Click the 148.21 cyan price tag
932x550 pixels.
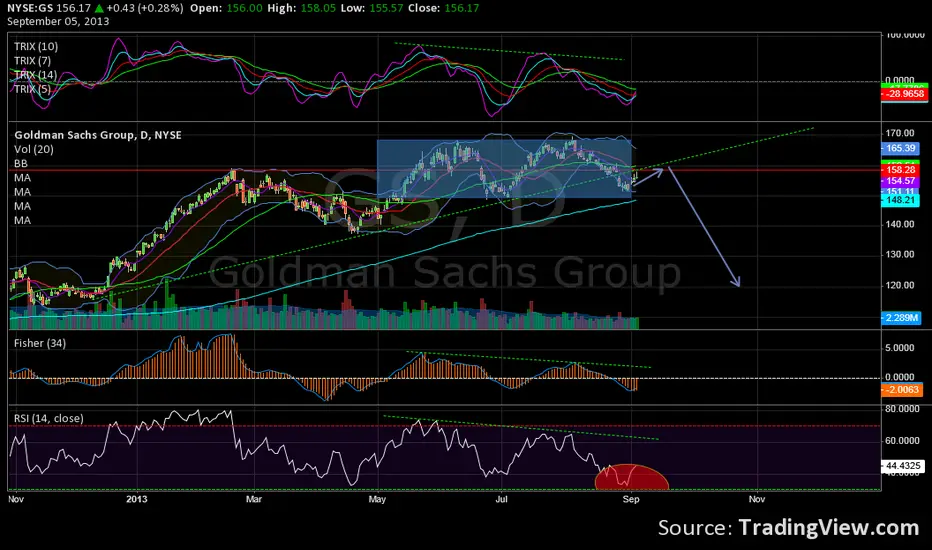click(900, 200)
